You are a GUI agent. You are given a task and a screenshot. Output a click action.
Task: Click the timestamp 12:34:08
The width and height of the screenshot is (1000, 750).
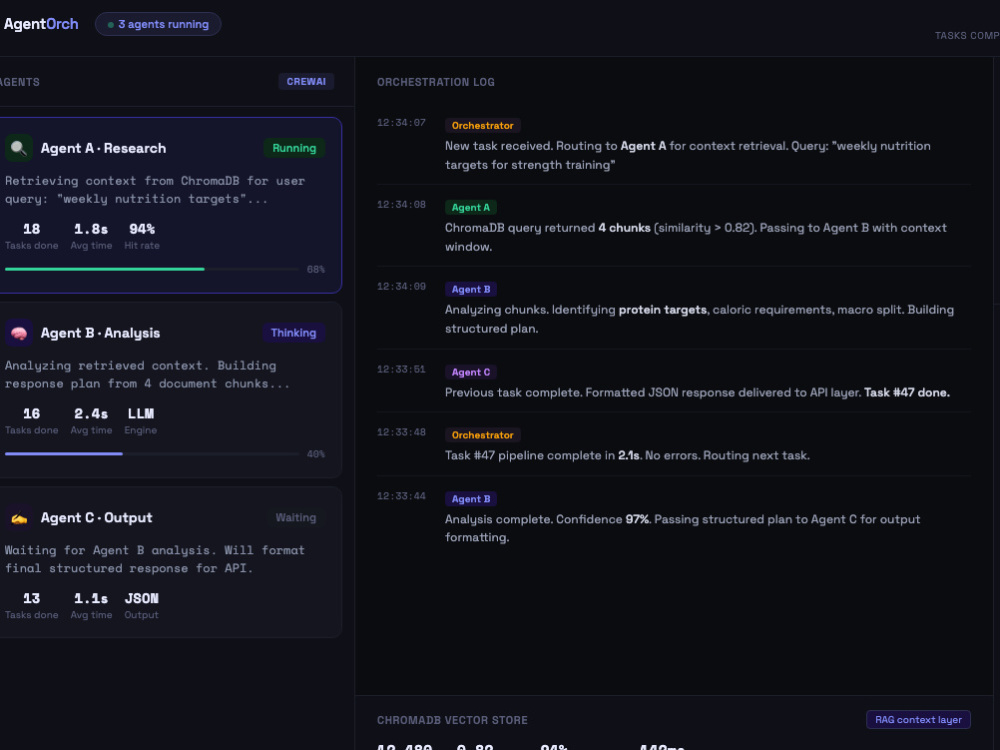pos(401,204)
